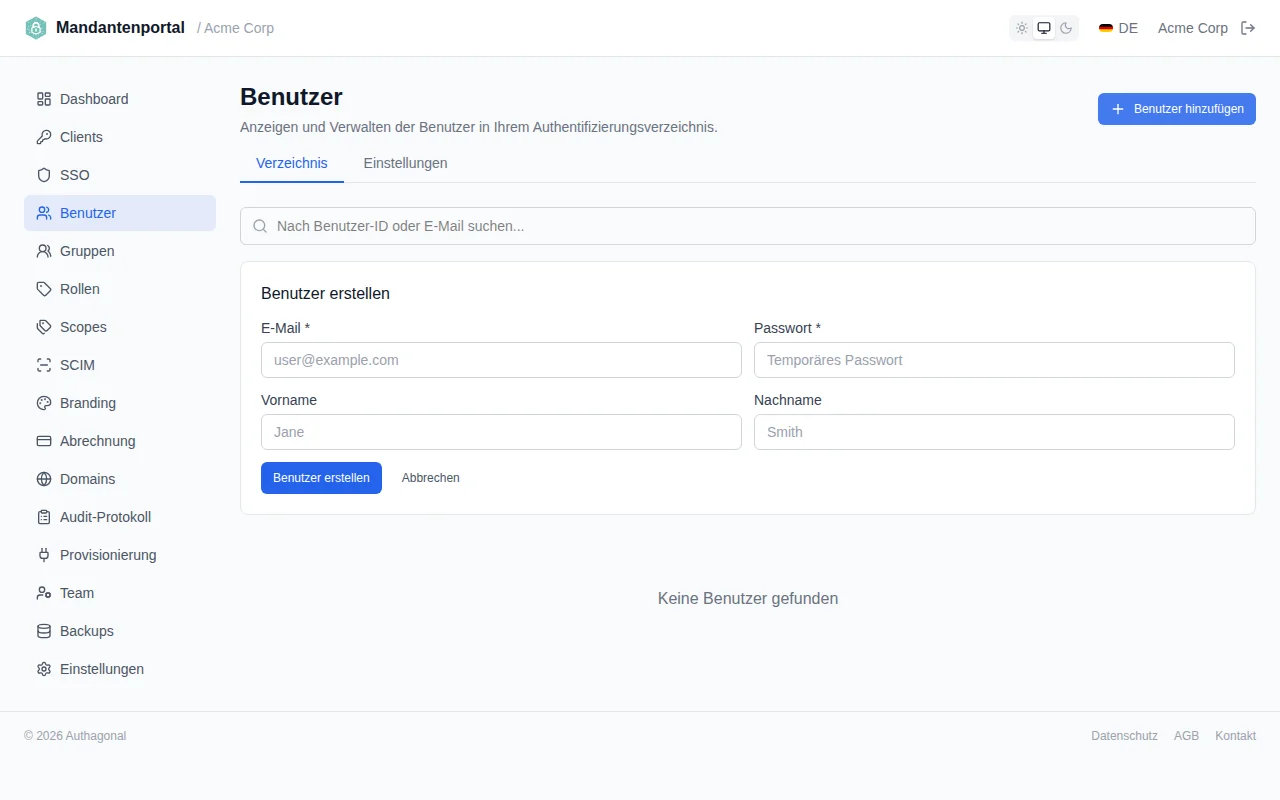Focus the user search field
Viewport: 1280px width, 800px height.
(x=748, y=226)
